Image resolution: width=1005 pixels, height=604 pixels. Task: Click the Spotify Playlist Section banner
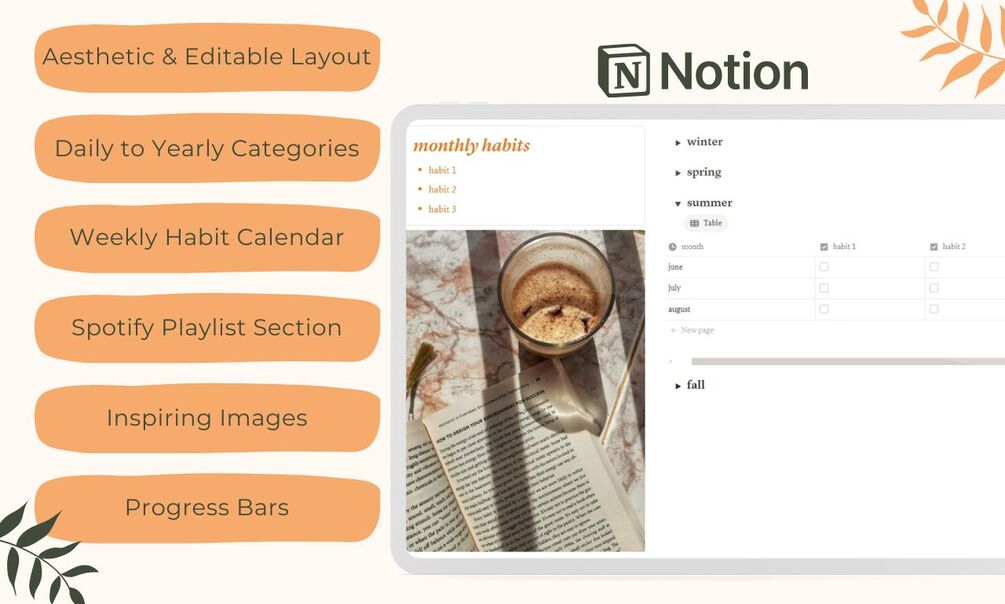tap(207, 328)
